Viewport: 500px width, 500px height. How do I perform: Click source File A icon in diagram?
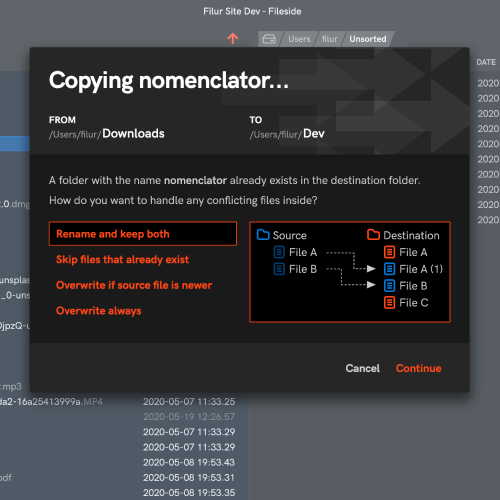tap(279, 252)
